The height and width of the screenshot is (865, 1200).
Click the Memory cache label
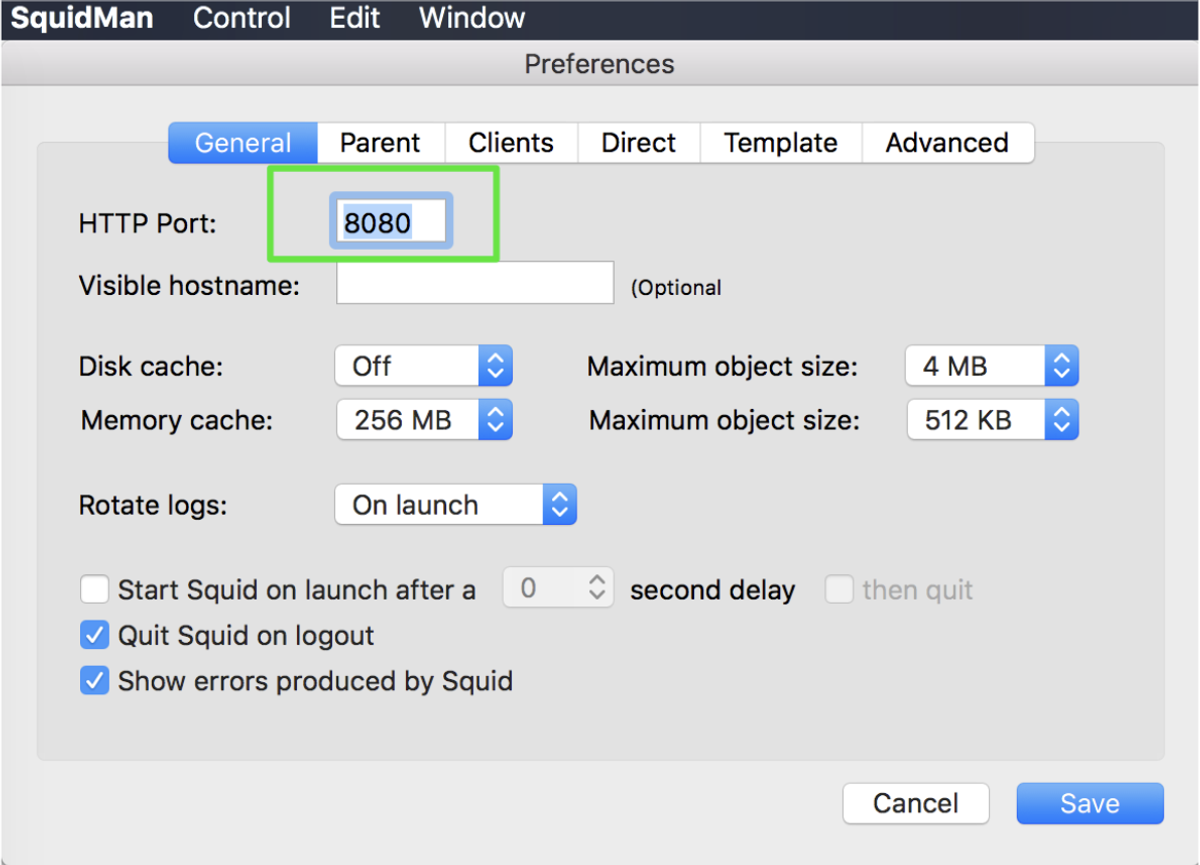point(177,420)
